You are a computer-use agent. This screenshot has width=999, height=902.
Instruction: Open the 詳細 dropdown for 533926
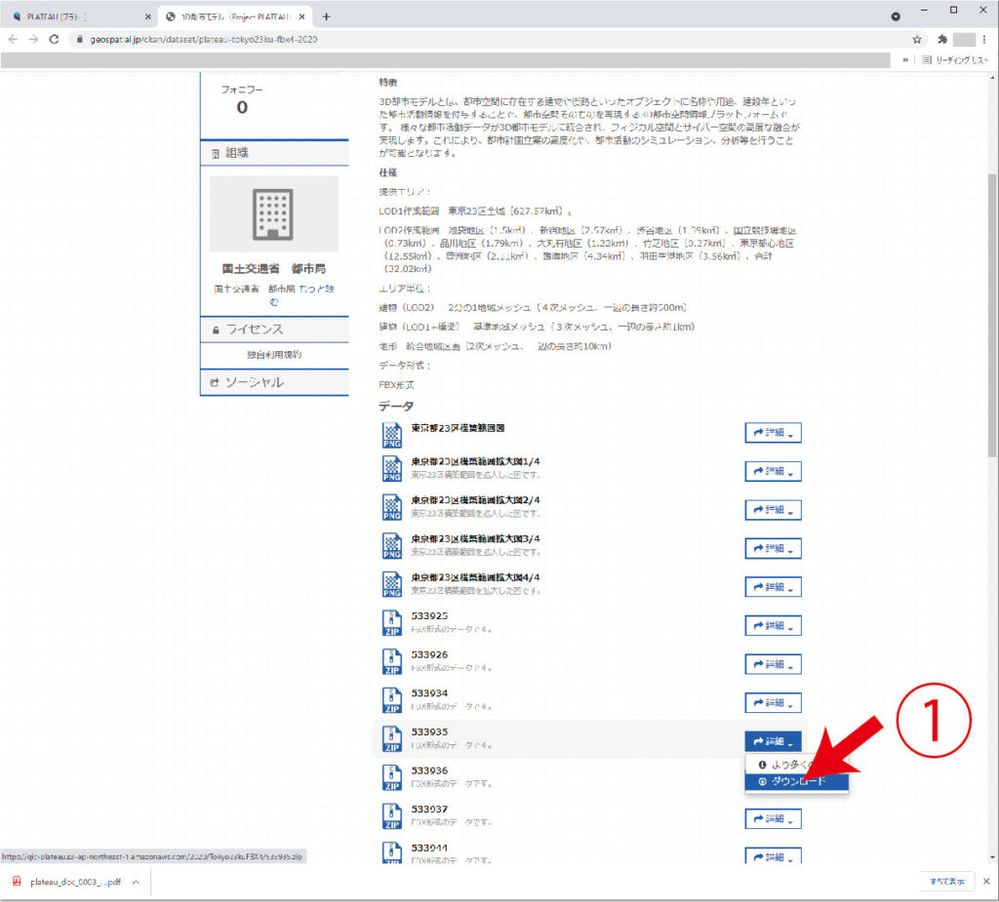tap(773, 664)
